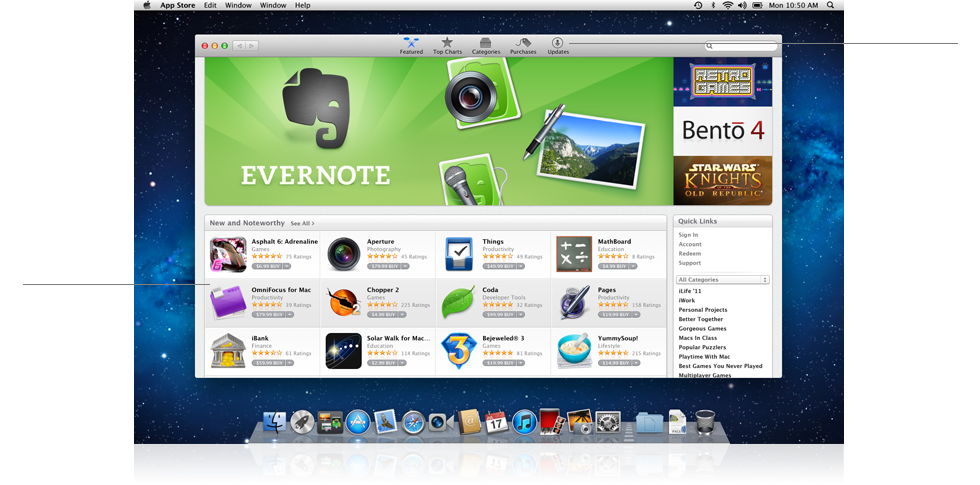This screenshot has width=980, height=485.
Task: Select the Aperture camera lens icon
Action: 344,254
